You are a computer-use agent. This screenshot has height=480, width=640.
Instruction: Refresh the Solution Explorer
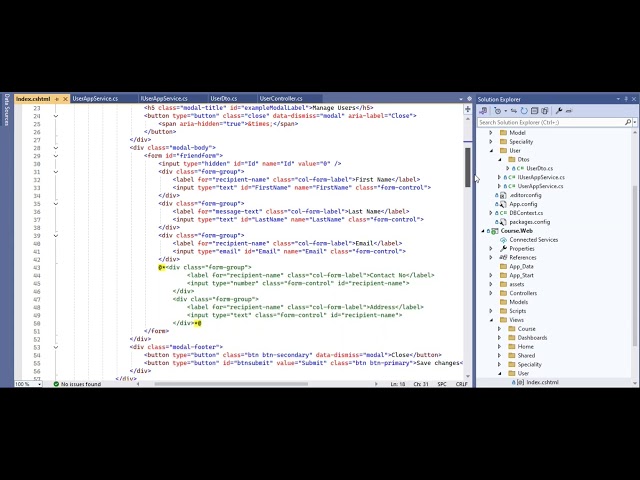(524, 111)
